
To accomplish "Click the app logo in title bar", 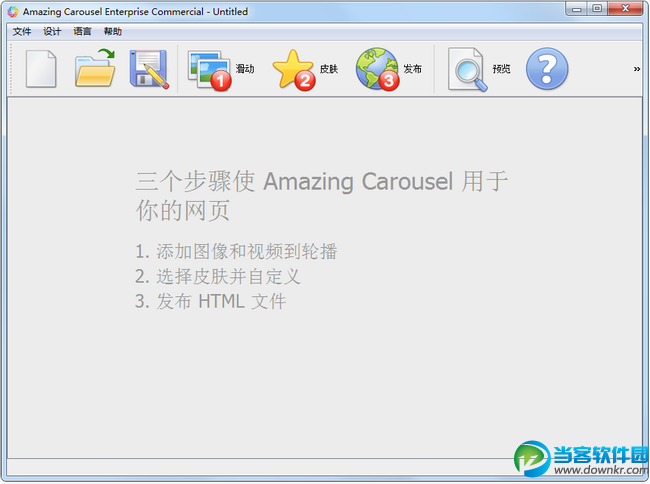I will pyautogui.click(x=13, y=12).
